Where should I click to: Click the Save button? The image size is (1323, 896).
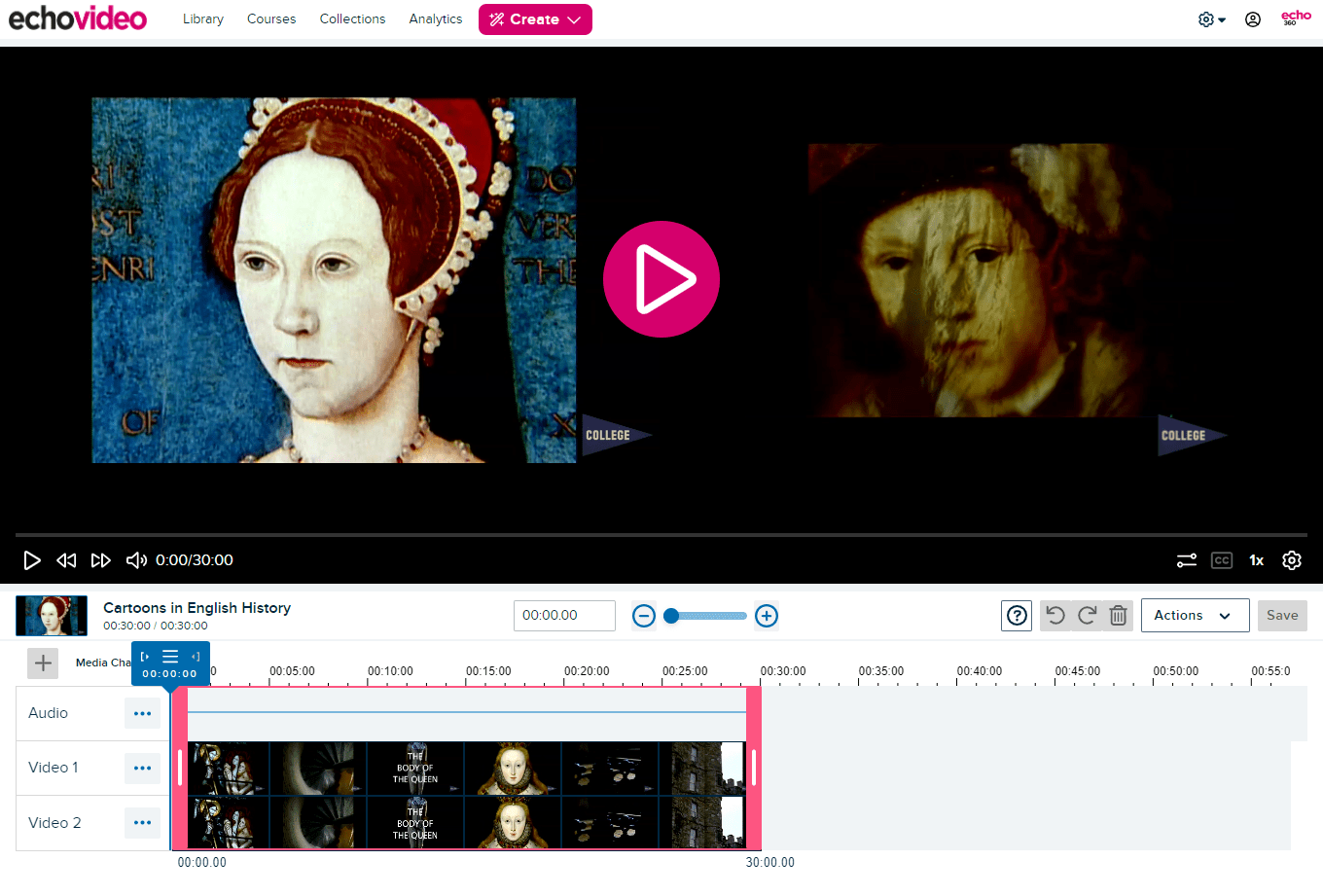pos(1282,616)
